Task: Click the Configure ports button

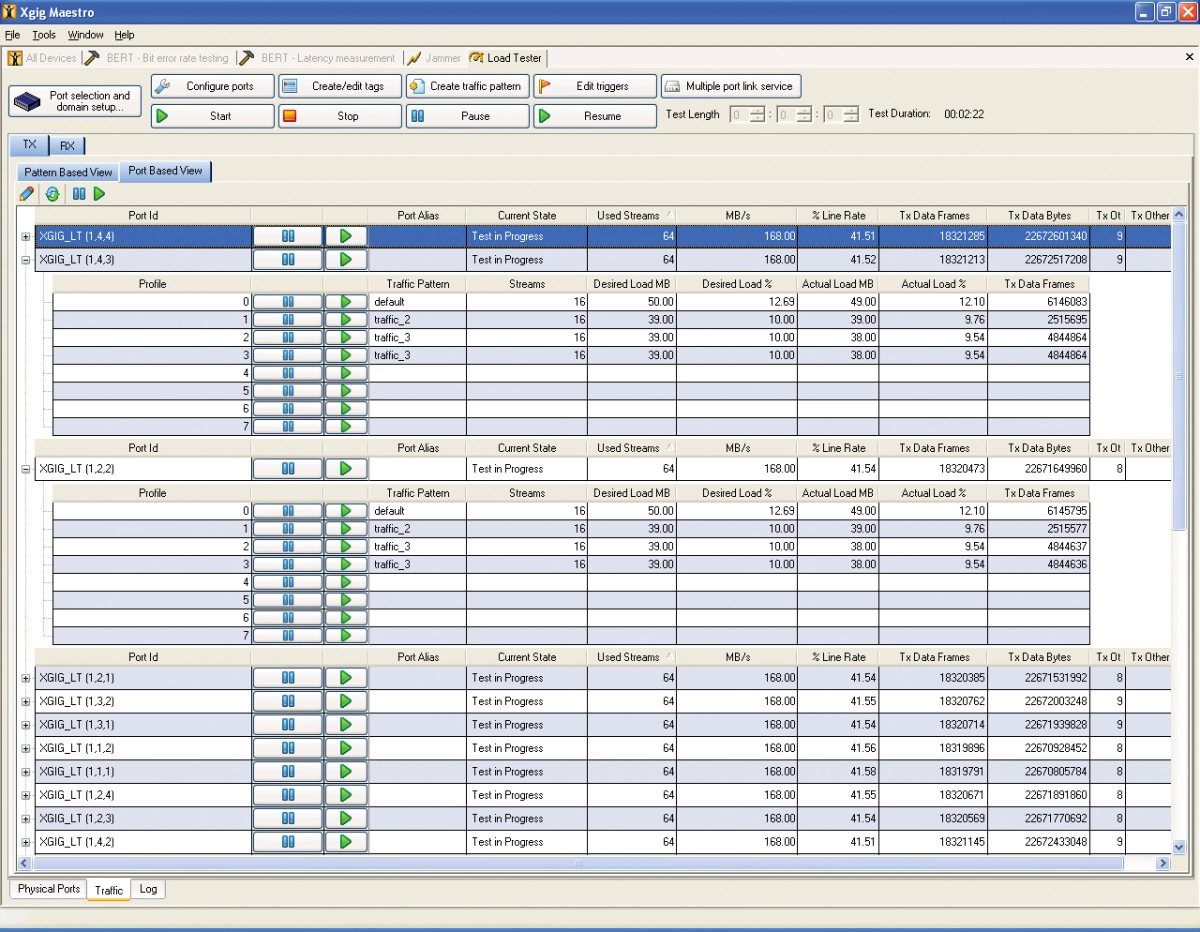Action: point(212,86)
